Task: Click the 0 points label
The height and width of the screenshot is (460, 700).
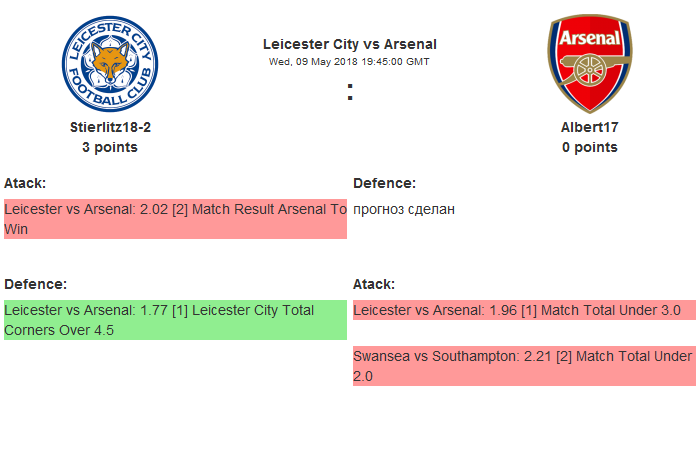Action: pyautogui.click(x=589, y=147)
